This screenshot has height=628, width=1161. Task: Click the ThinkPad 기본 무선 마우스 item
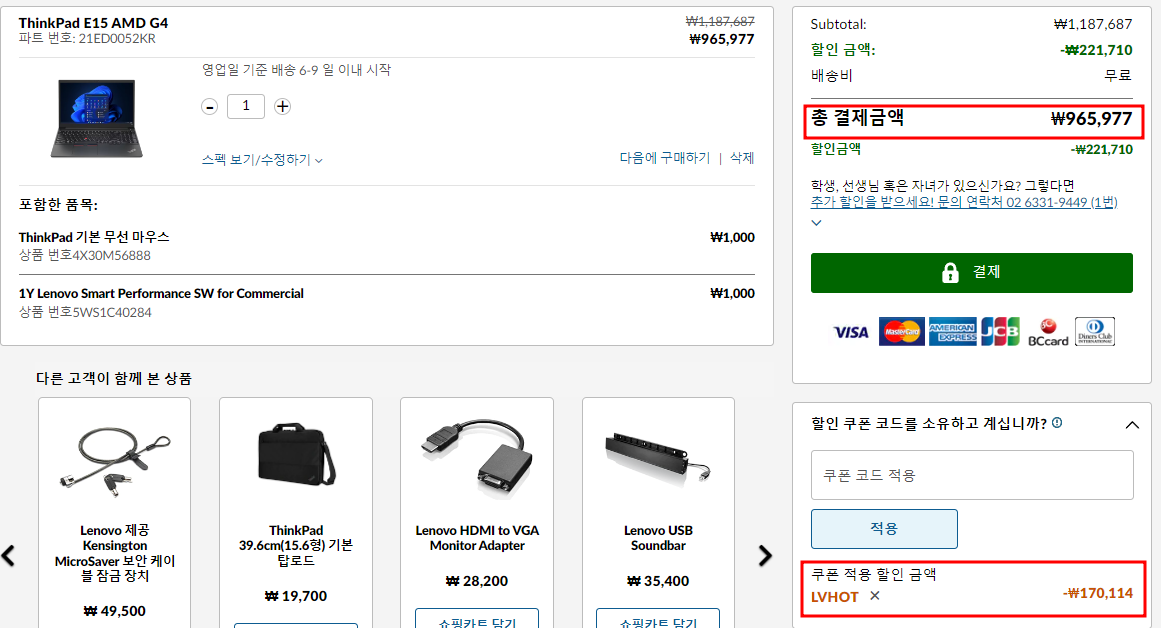94,237
